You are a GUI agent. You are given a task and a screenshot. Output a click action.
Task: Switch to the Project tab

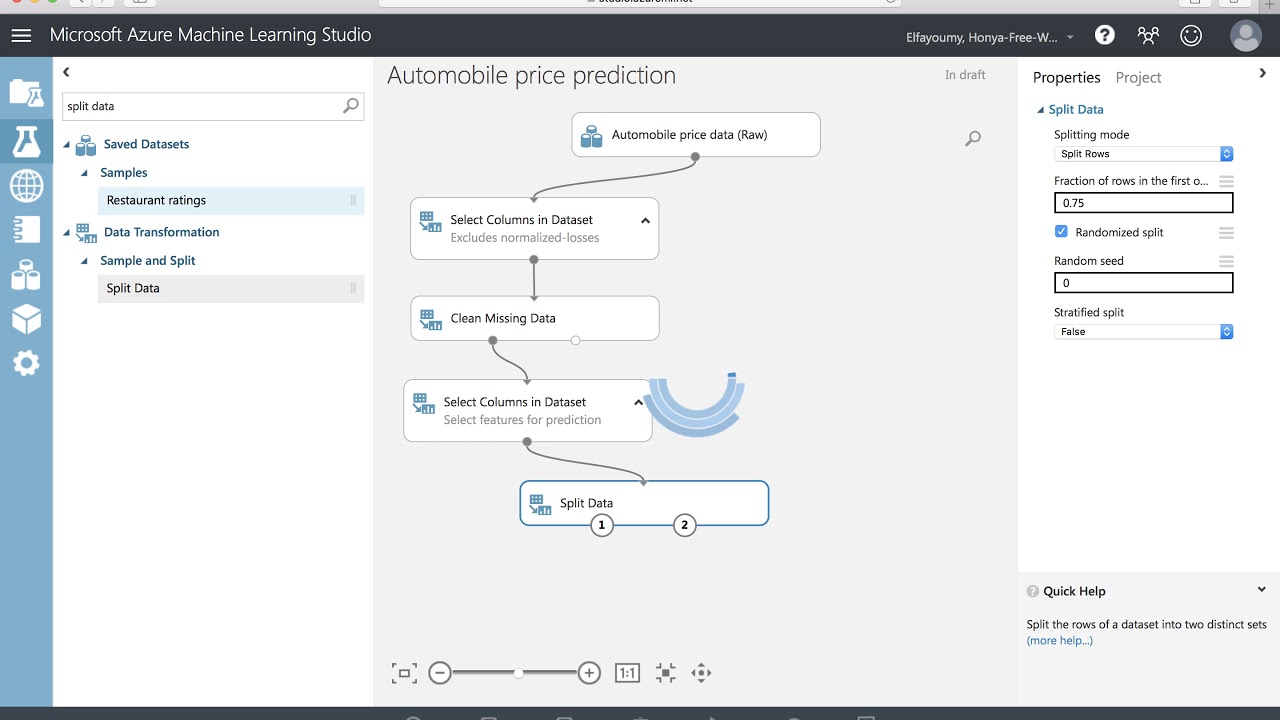tap(1138, 77)
